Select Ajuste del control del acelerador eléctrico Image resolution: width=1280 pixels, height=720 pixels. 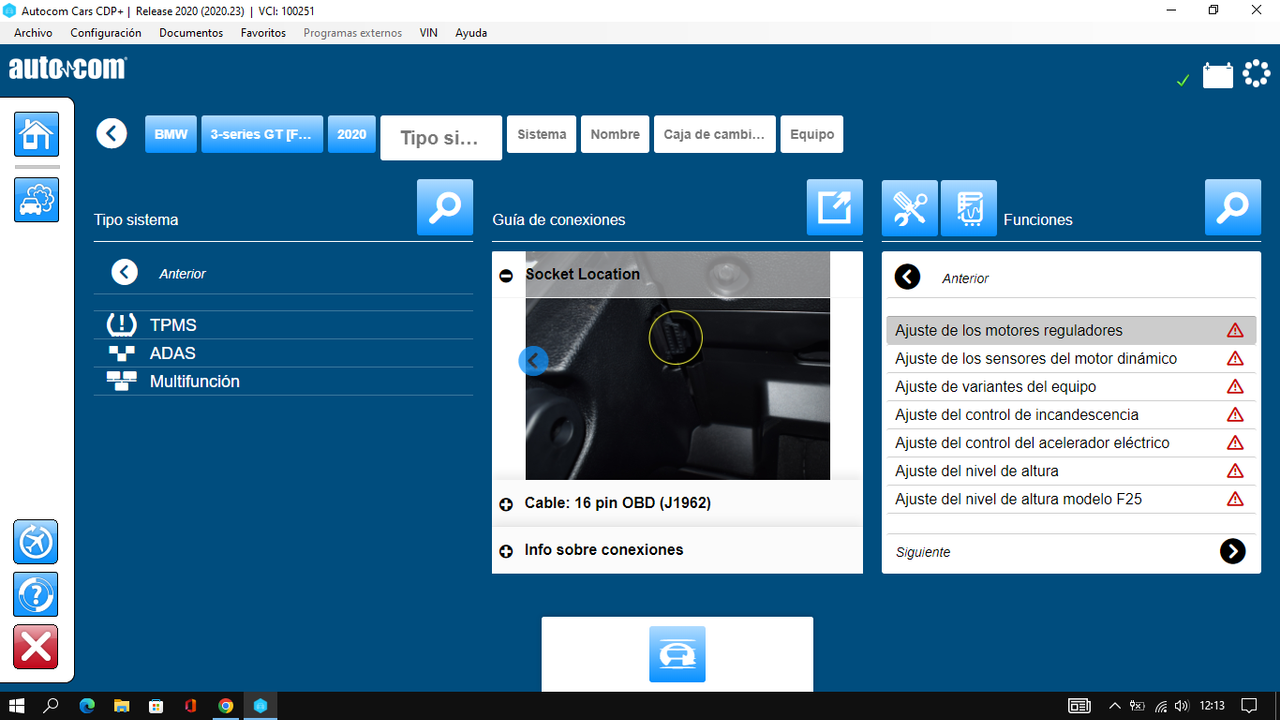pyautogui.click(x=1071, y=442)
